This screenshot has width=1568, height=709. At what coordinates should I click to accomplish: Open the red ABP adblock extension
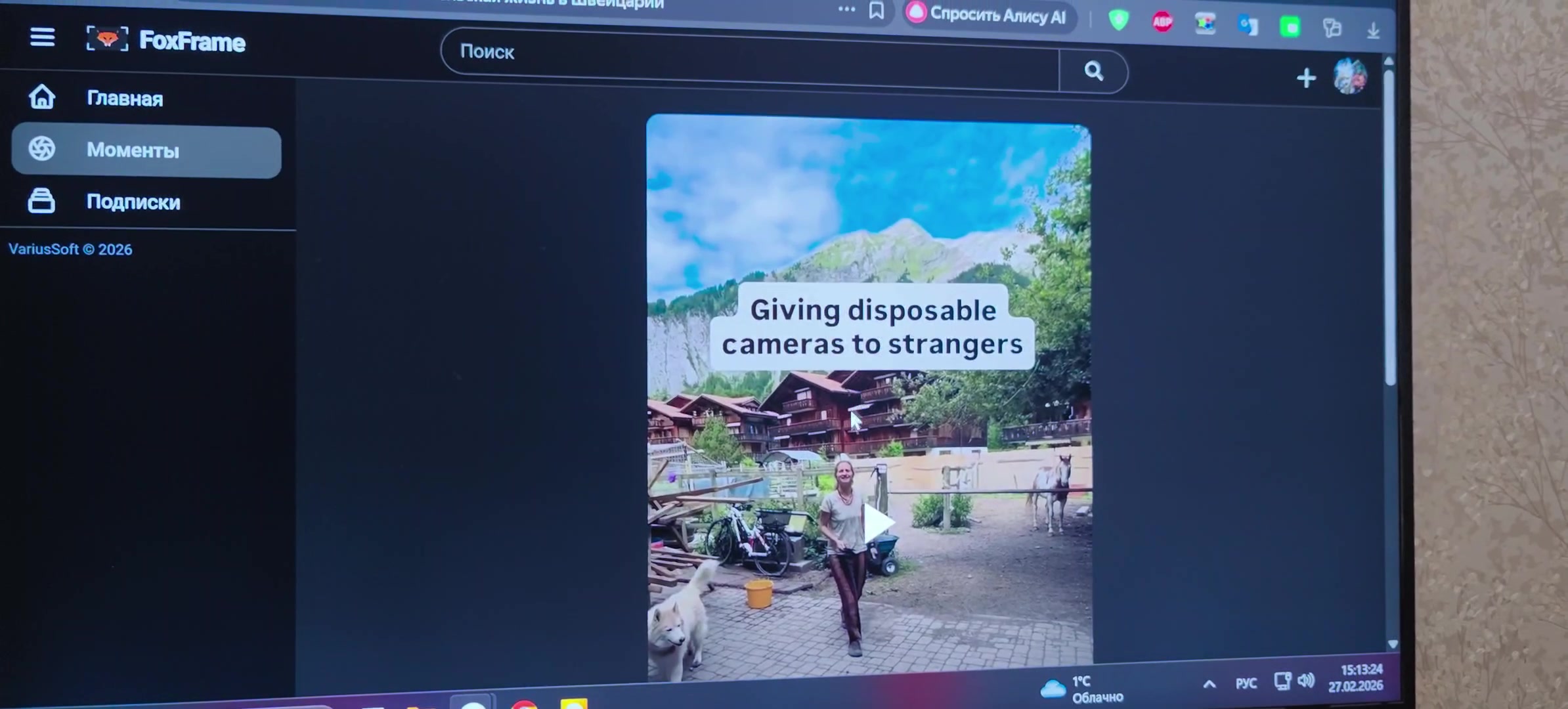[1162, 22]
